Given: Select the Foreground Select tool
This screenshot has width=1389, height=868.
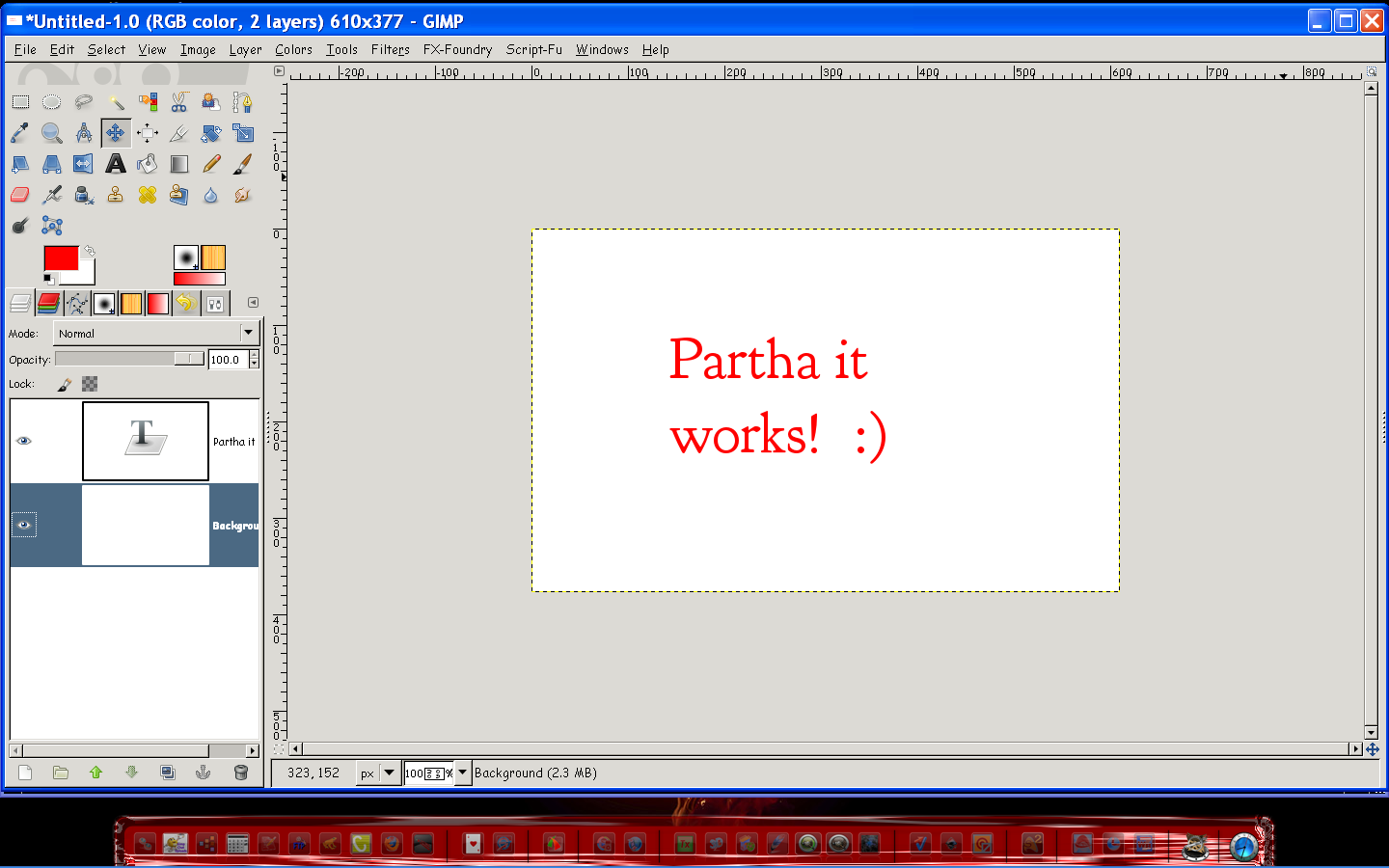Looking at the screenshot, I should tap(211, 101).
